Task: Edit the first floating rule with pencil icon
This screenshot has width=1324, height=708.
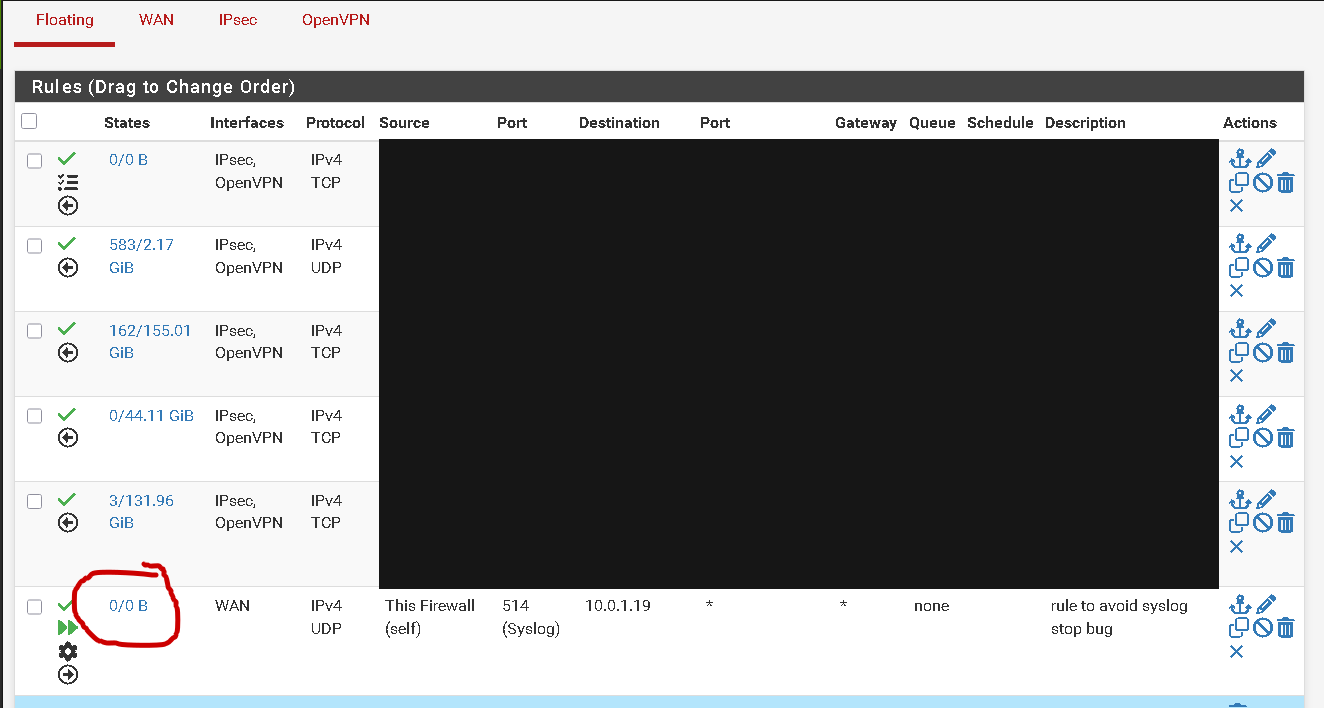Action: pos(1266,158)
